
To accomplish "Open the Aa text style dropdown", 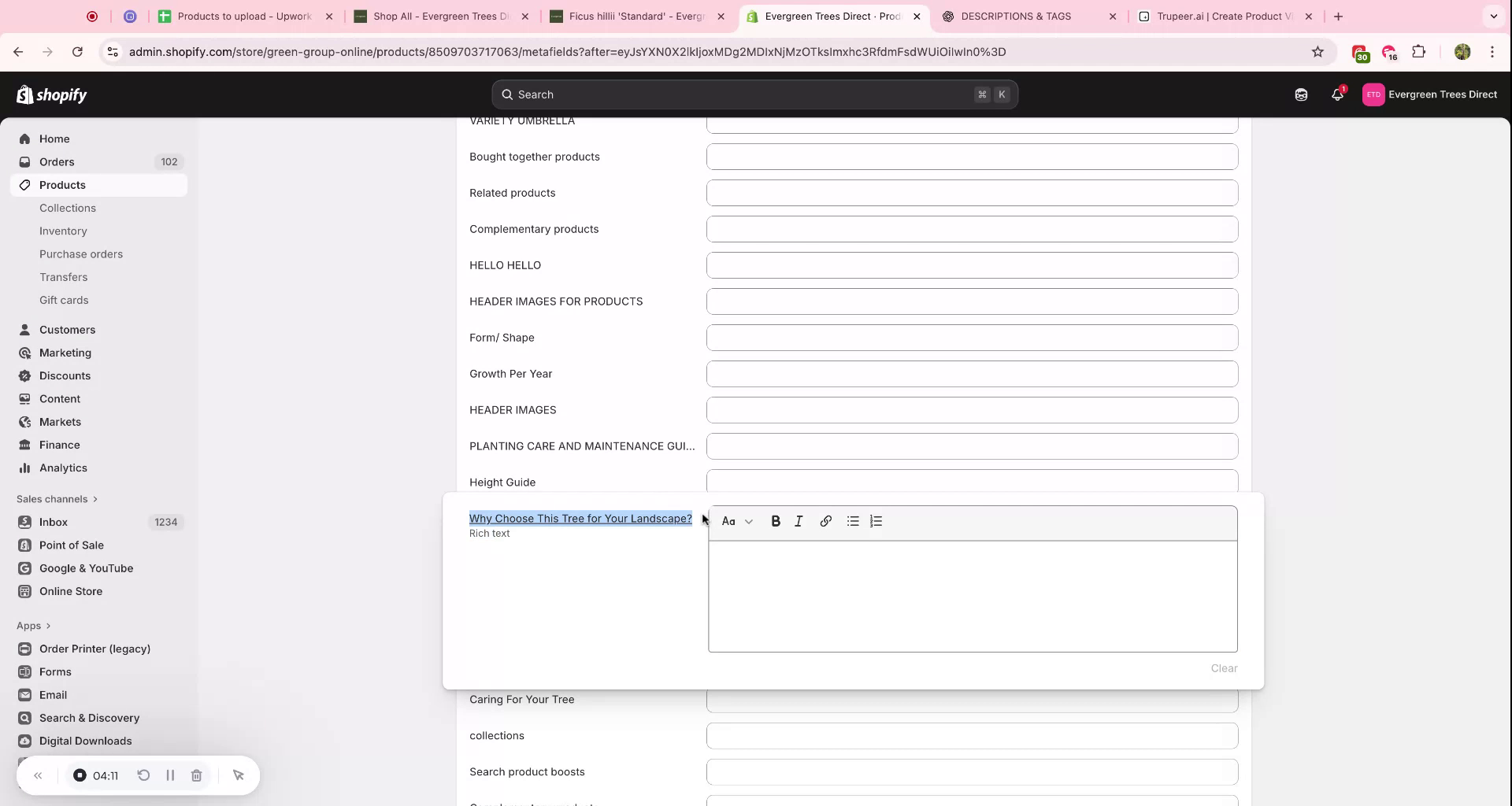I will [x=736, y=520].
